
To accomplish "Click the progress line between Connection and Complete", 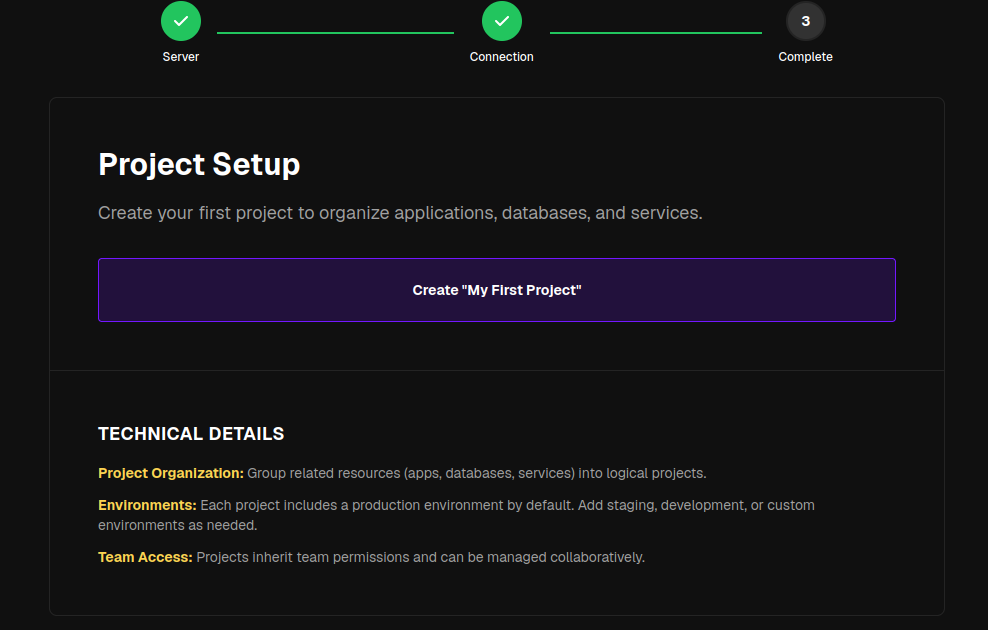I will pyautogui.click(x=656, y=33).
